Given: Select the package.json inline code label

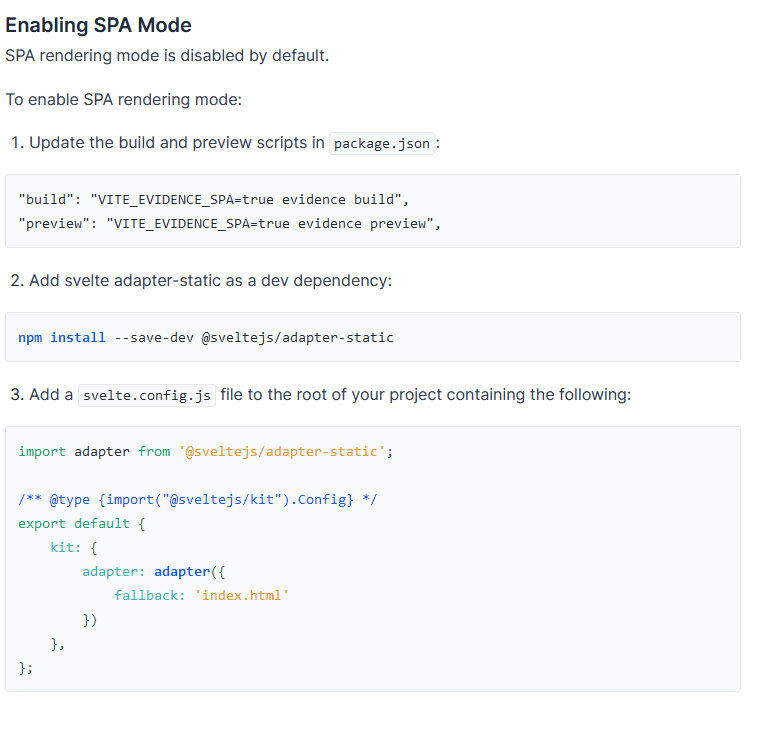Looking at the screenshot, I should 381,143.
